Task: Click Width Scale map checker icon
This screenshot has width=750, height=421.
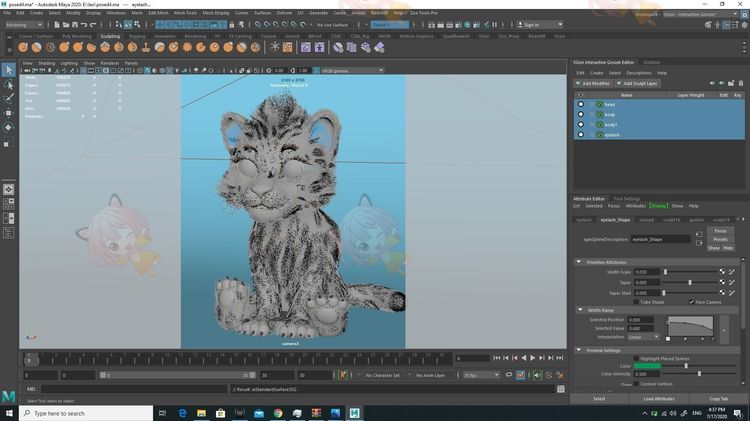Action: [722, 272]
